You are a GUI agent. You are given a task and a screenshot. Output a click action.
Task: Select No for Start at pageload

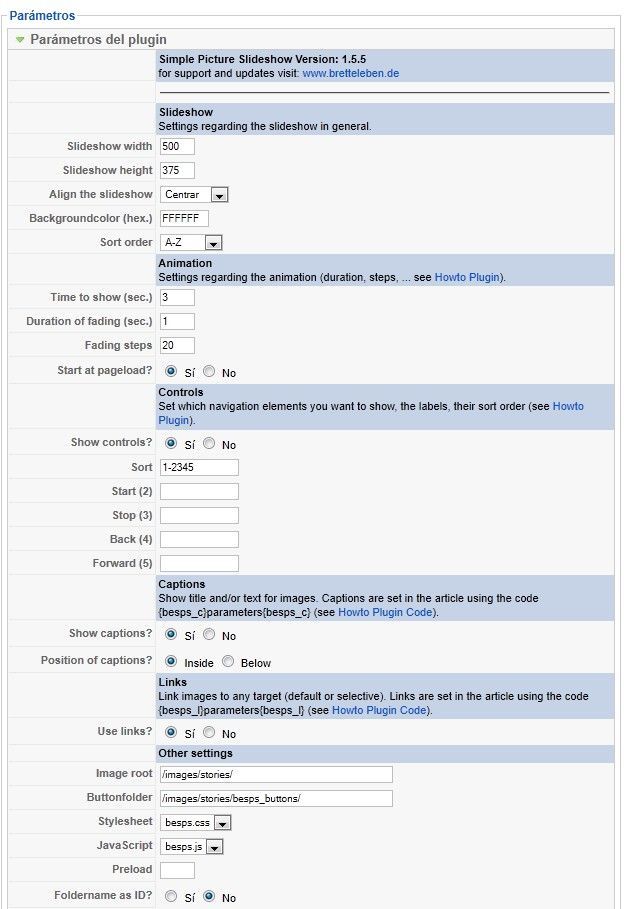coord(209,371)
